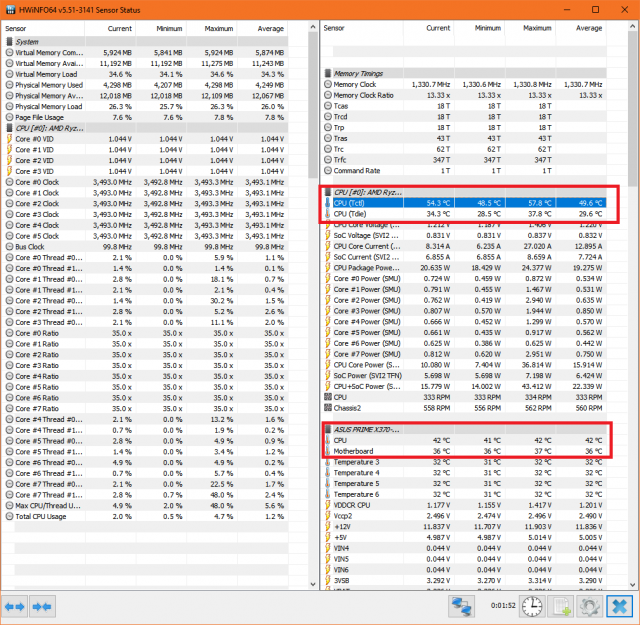Click the right pane Average column header
Image resolution: width=640 pixels, height=625 pixels.
pos(581,28)
